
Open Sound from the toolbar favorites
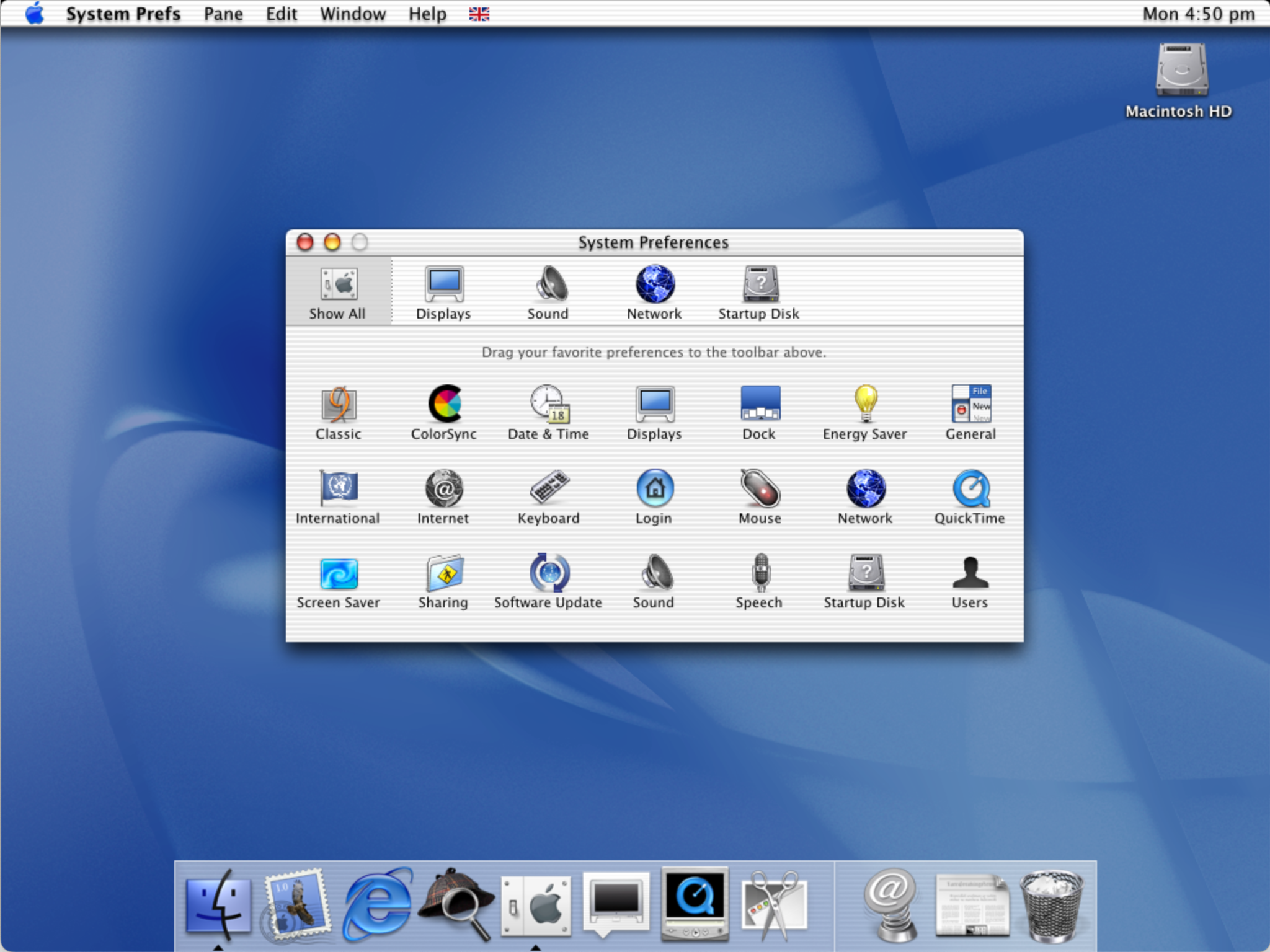coord(548,293)
